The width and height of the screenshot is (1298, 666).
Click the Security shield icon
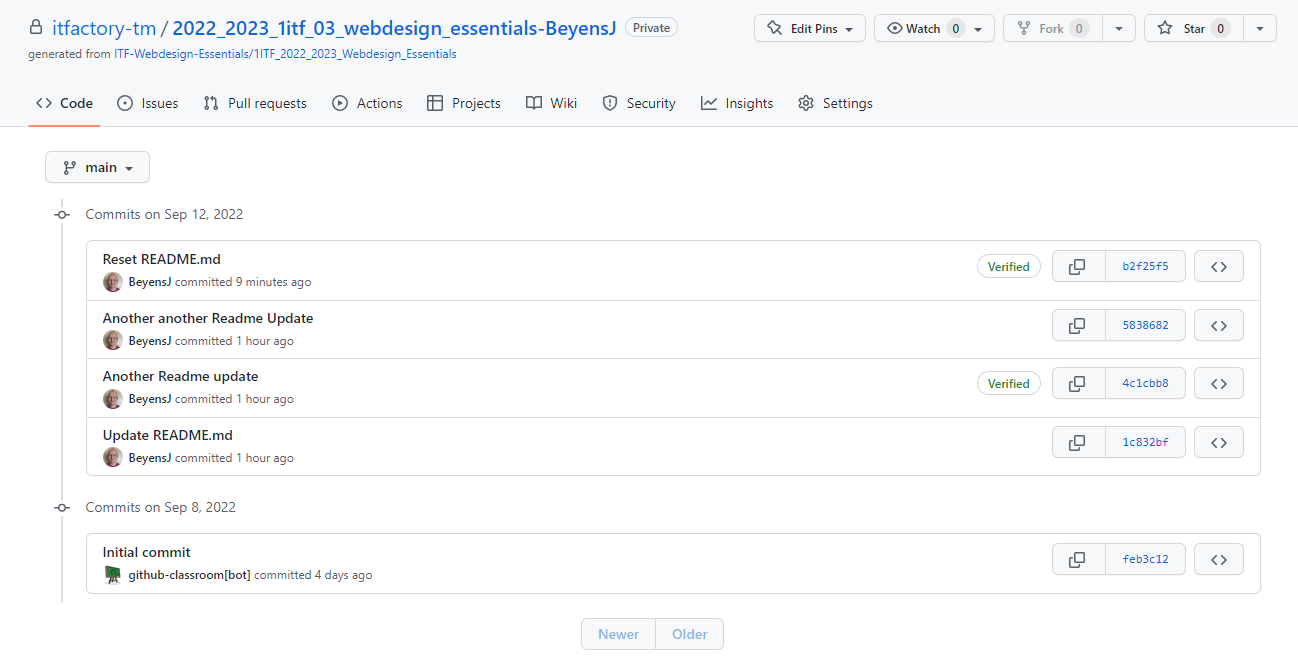(x=609, y=103)
